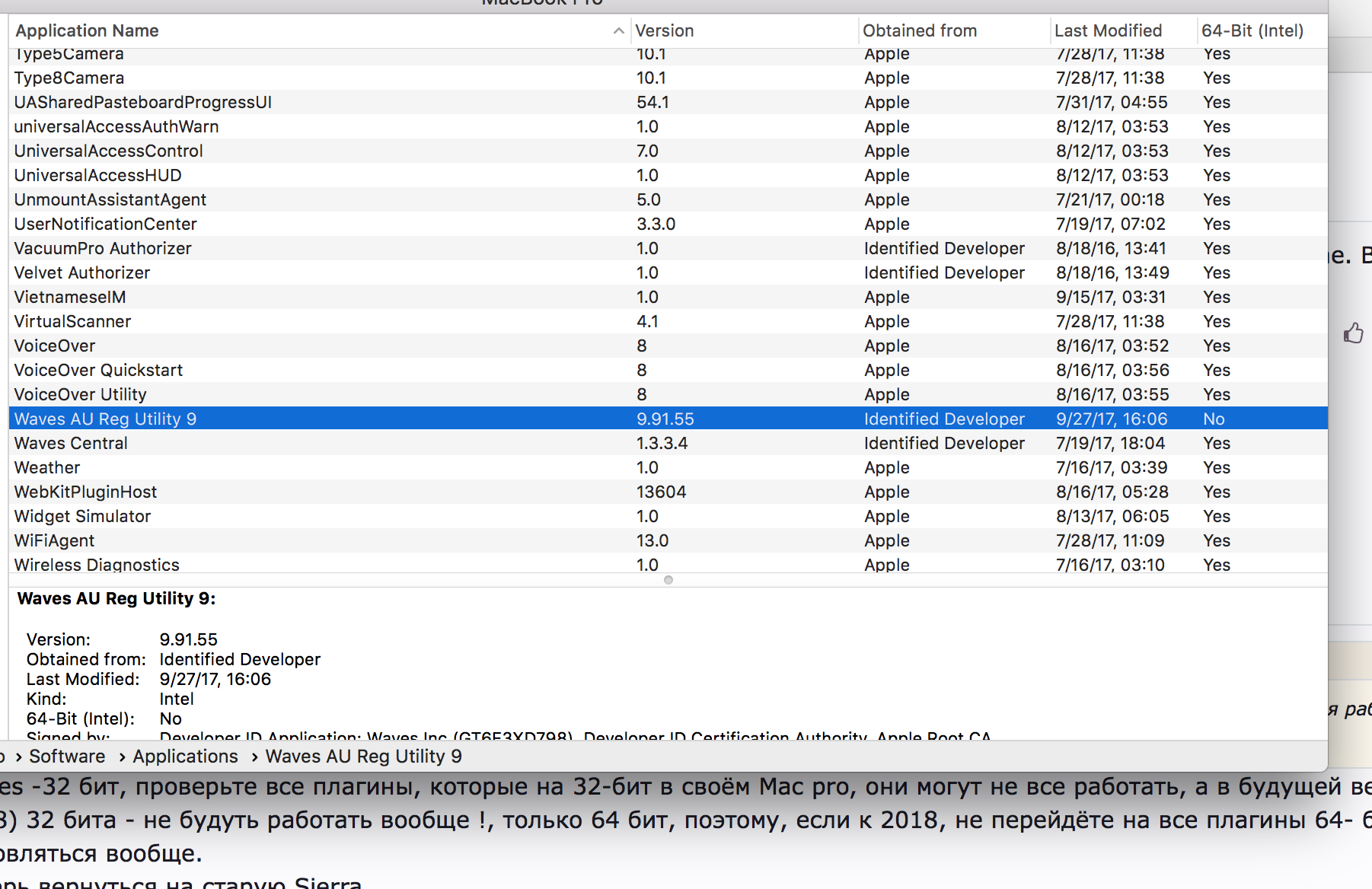Select the VietnameseIM row
Viewport: 1372px width, 889px height.
668,297
